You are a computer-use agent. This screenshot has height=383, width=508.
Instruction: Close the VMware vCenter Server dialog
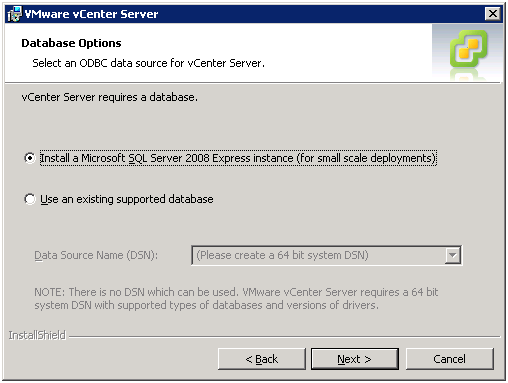click(493, 14)
